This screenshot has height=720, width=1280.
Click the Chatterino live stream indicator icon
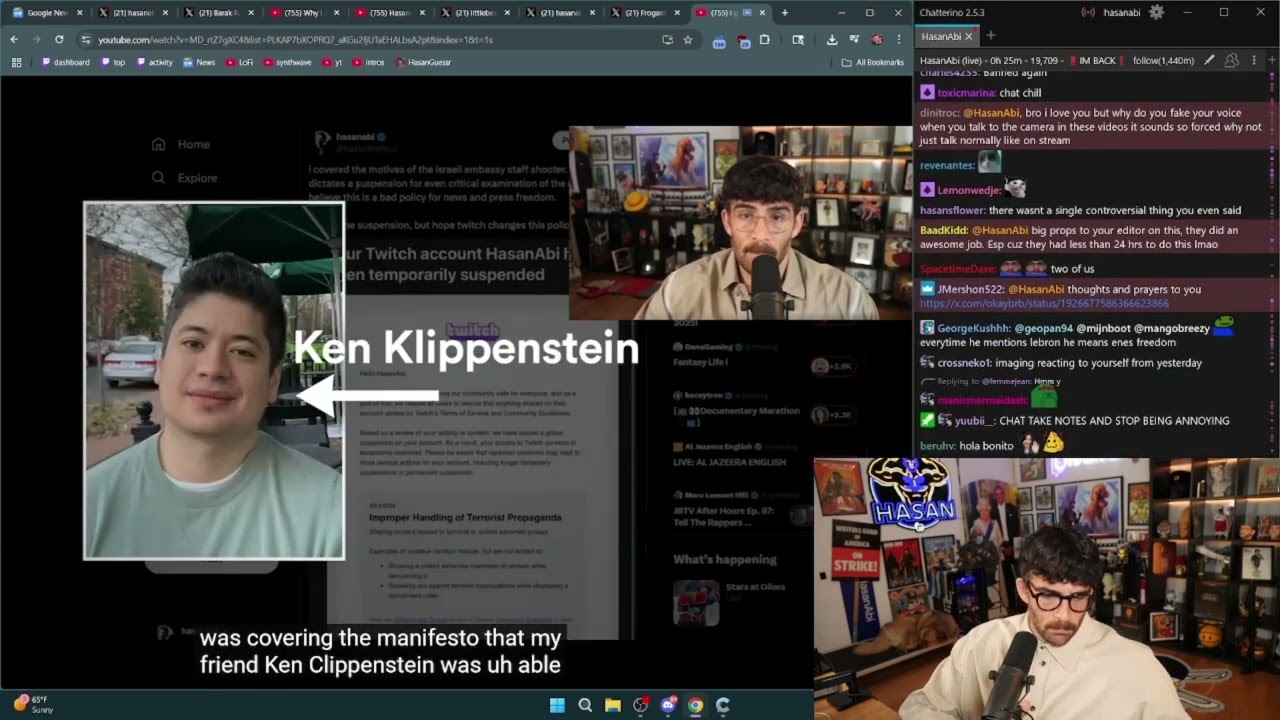1088,12
